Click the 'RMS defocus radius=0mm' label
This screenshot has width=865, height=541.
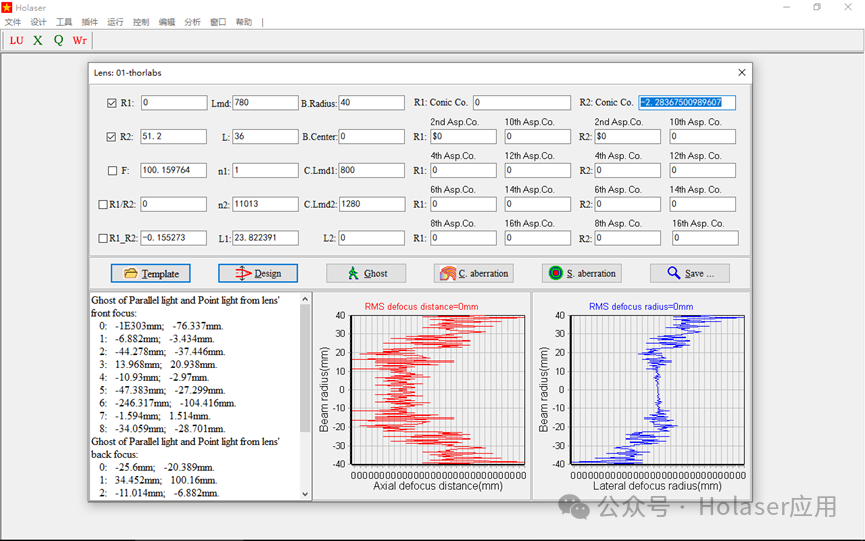(x=641, y=307)
